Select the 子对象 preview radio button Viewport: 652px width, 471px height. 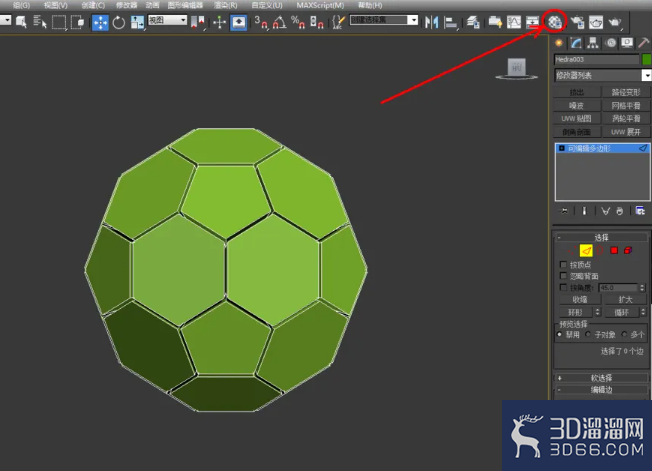[x=588, y=334]
